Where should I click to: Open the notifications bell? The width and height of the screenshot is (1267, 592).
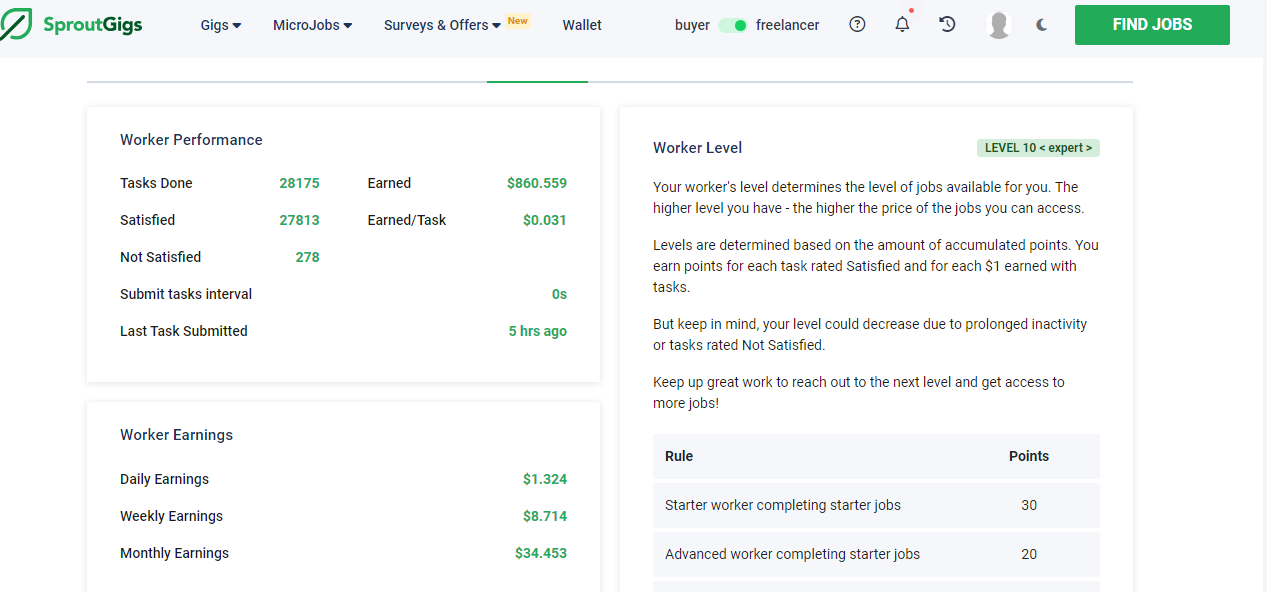click(902, 25)
